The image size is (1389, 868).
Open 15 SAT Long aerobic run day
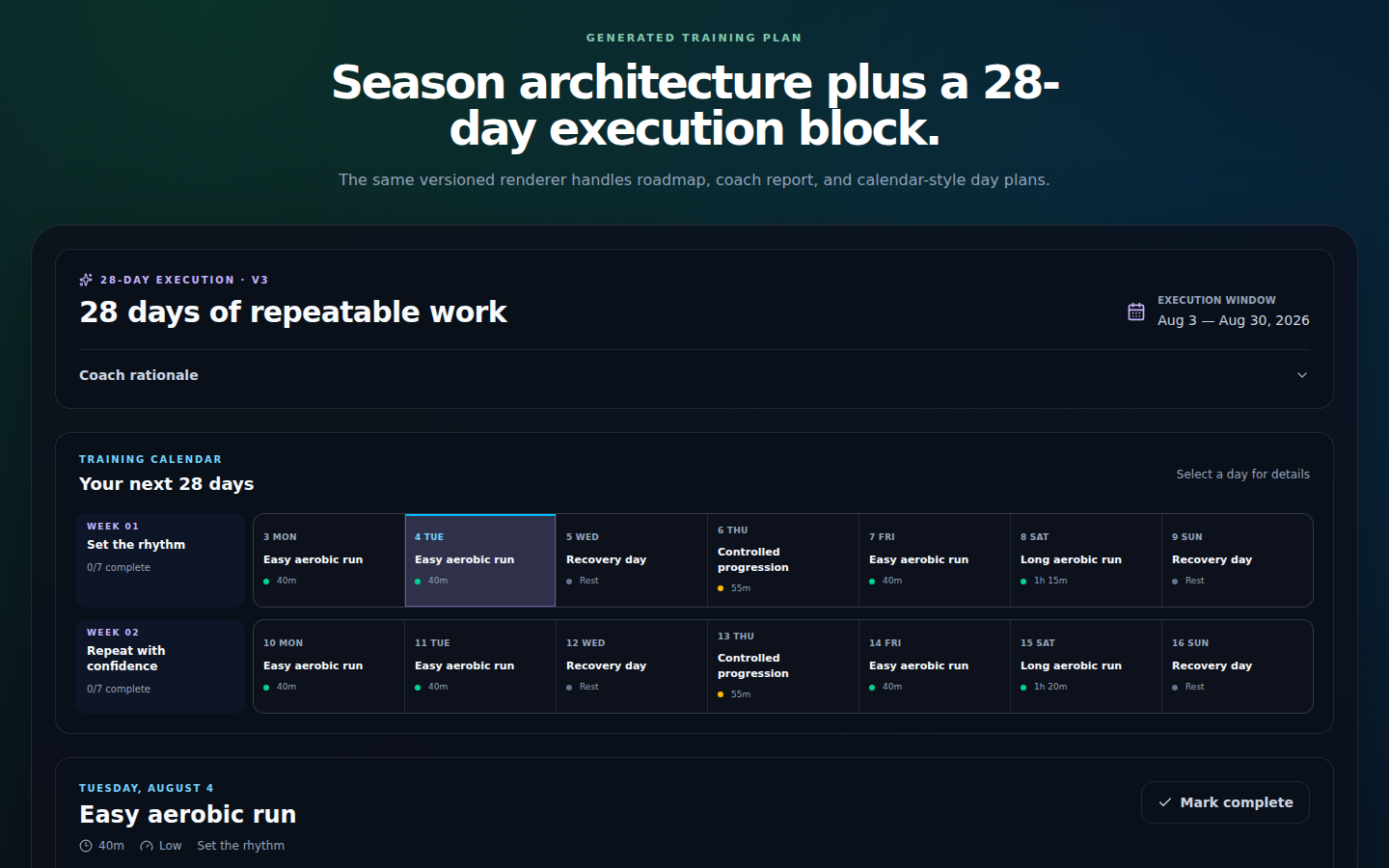pyautogui.click(x=1086, y=666)
